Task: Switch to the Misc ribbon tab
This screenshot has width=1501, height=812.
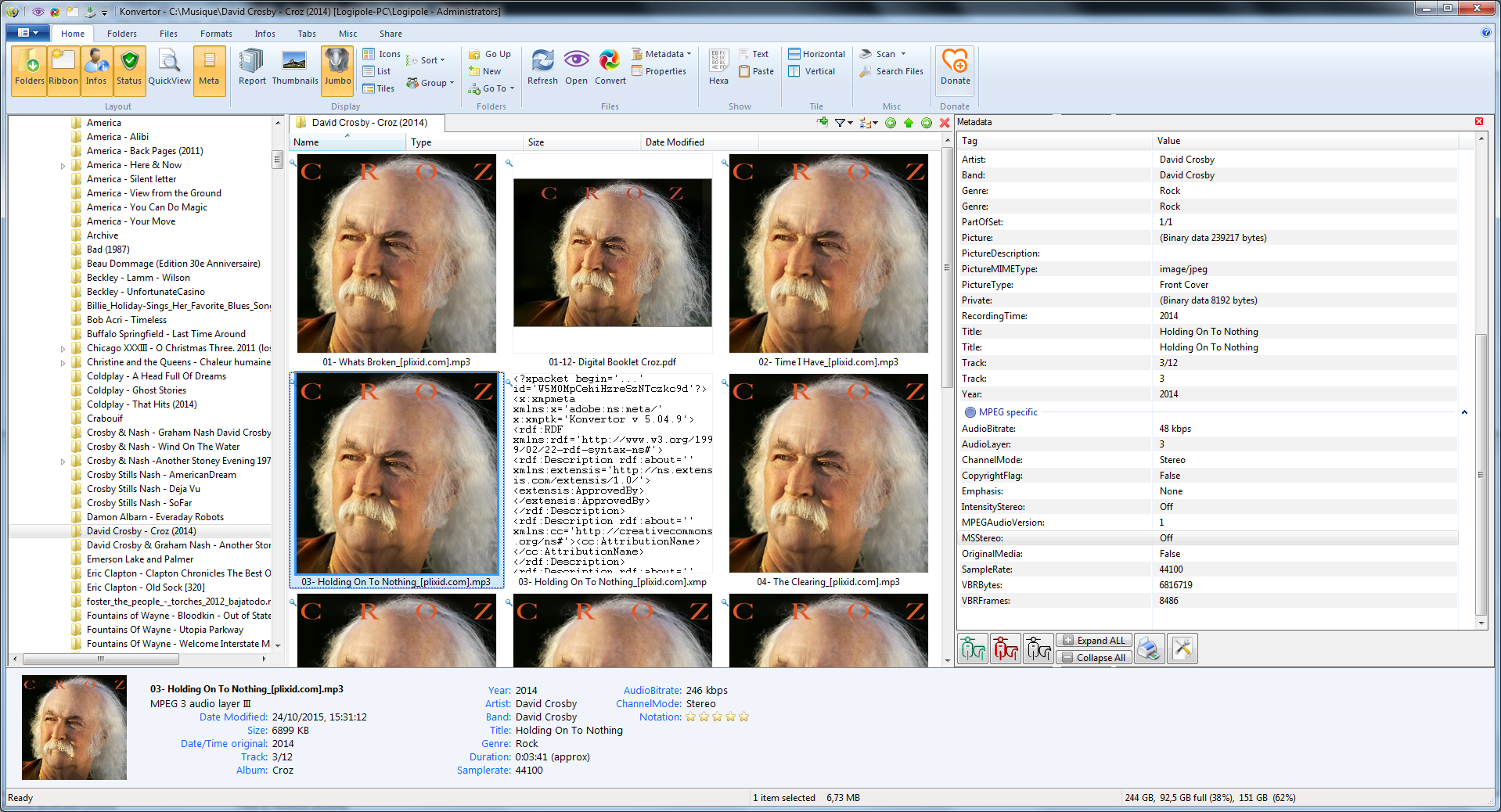Action: click(x=347, y=34)
